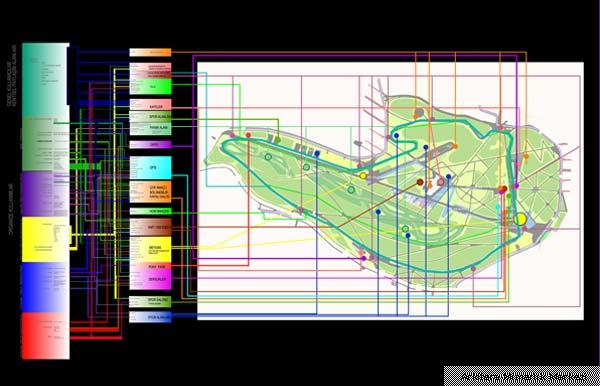Click the DERSLİKLER magenta legend box
600x386 pixels.
click(150, 280)
